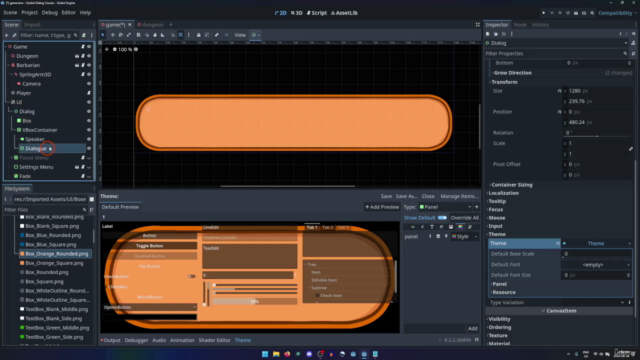
Task: Activate the Ruler Mode tool
Action: point(162,35)
